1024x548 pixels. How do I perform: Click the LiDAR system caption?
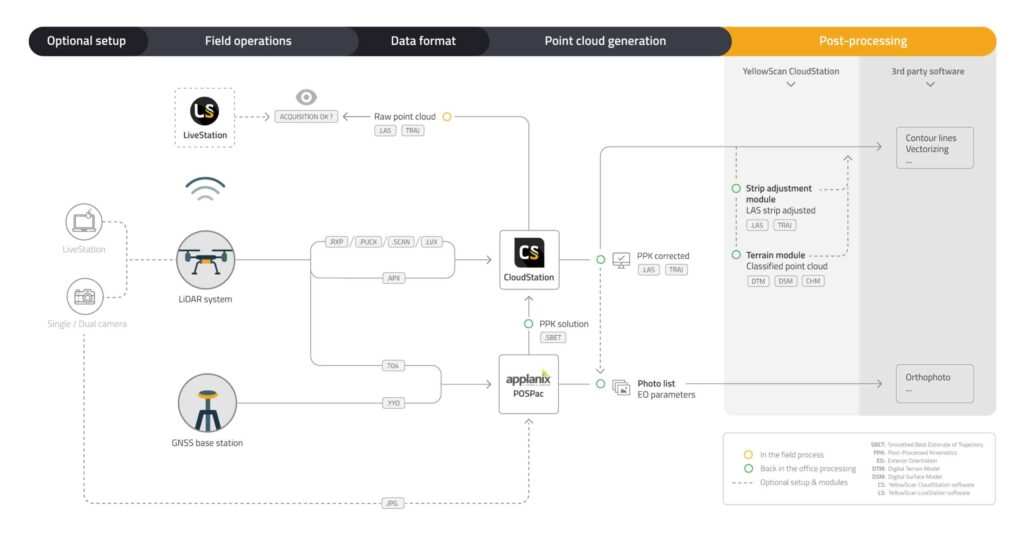click(x=205, y=299)
